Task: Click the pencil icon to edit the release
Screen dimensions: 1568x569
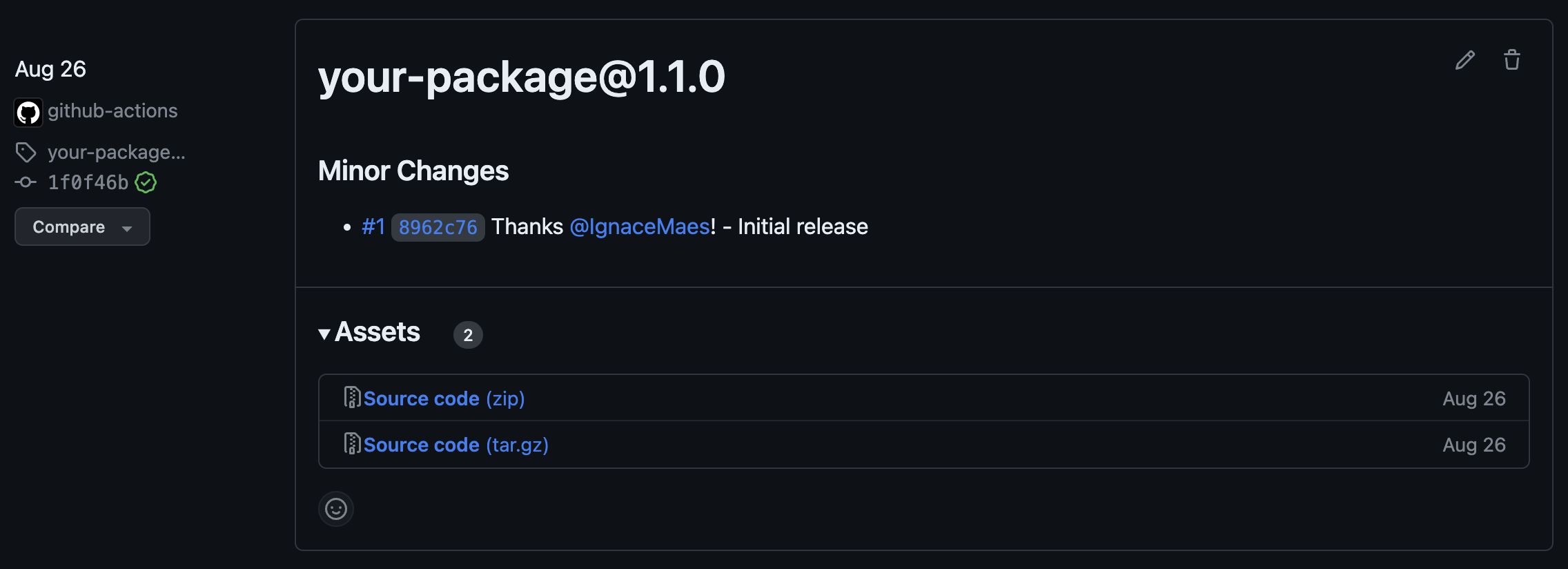Action: (x=1466, y=61)
